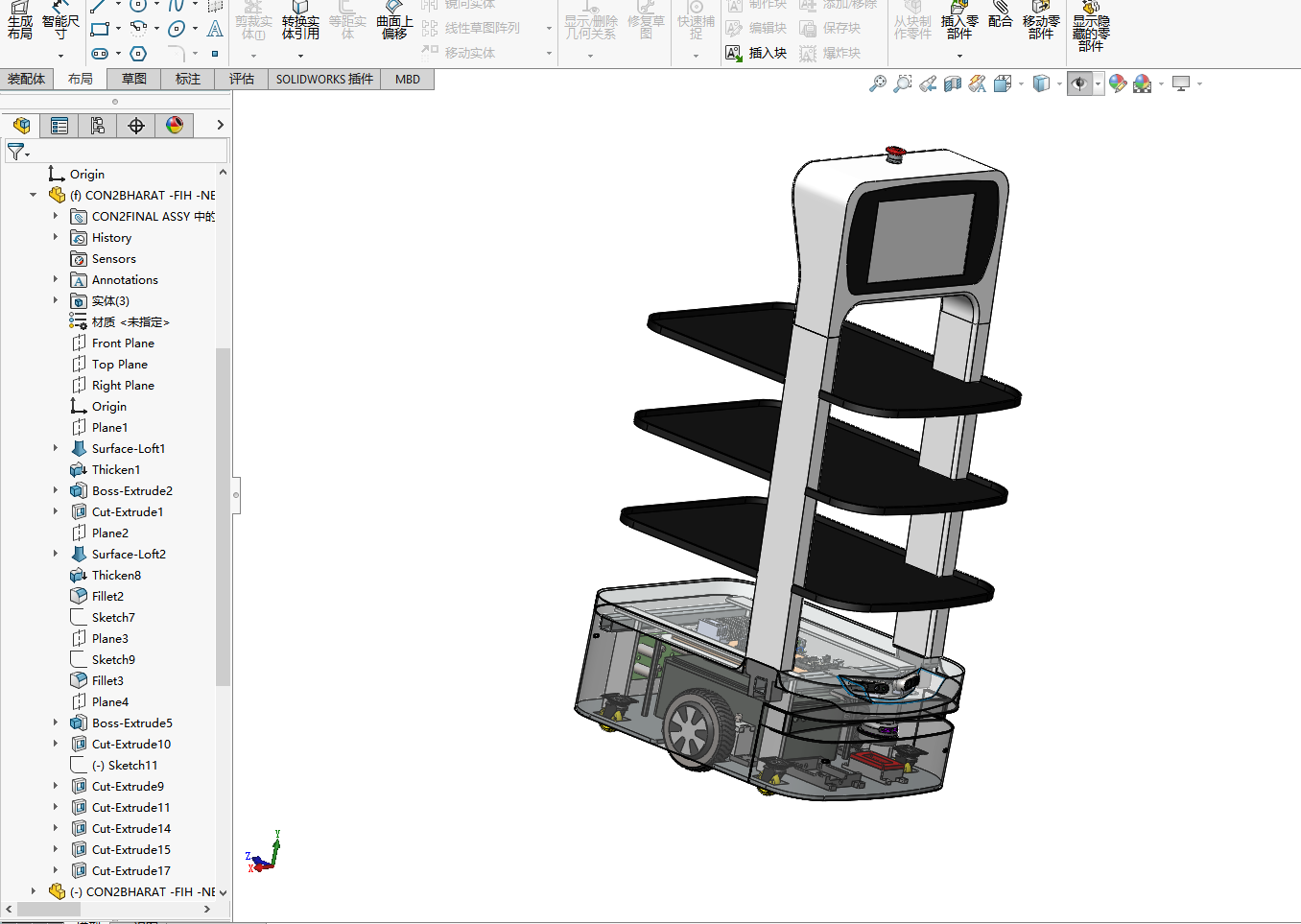The width and height of the screenshot is (1301, 924).
Task: Toggle the Hide/Show Items eye button
Action: pyautogui.click(x=1079, y=83)
